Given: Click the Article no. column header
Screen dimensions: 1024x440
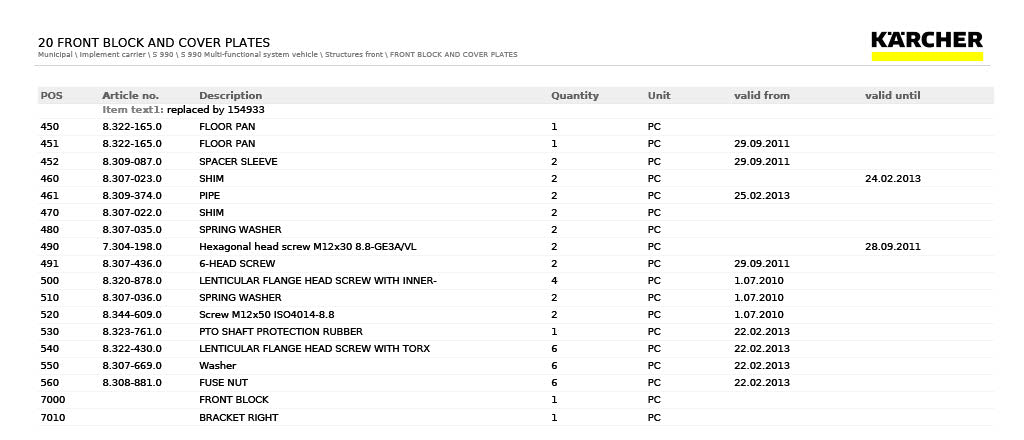Looking at the screenshot, I should [130, 96].
